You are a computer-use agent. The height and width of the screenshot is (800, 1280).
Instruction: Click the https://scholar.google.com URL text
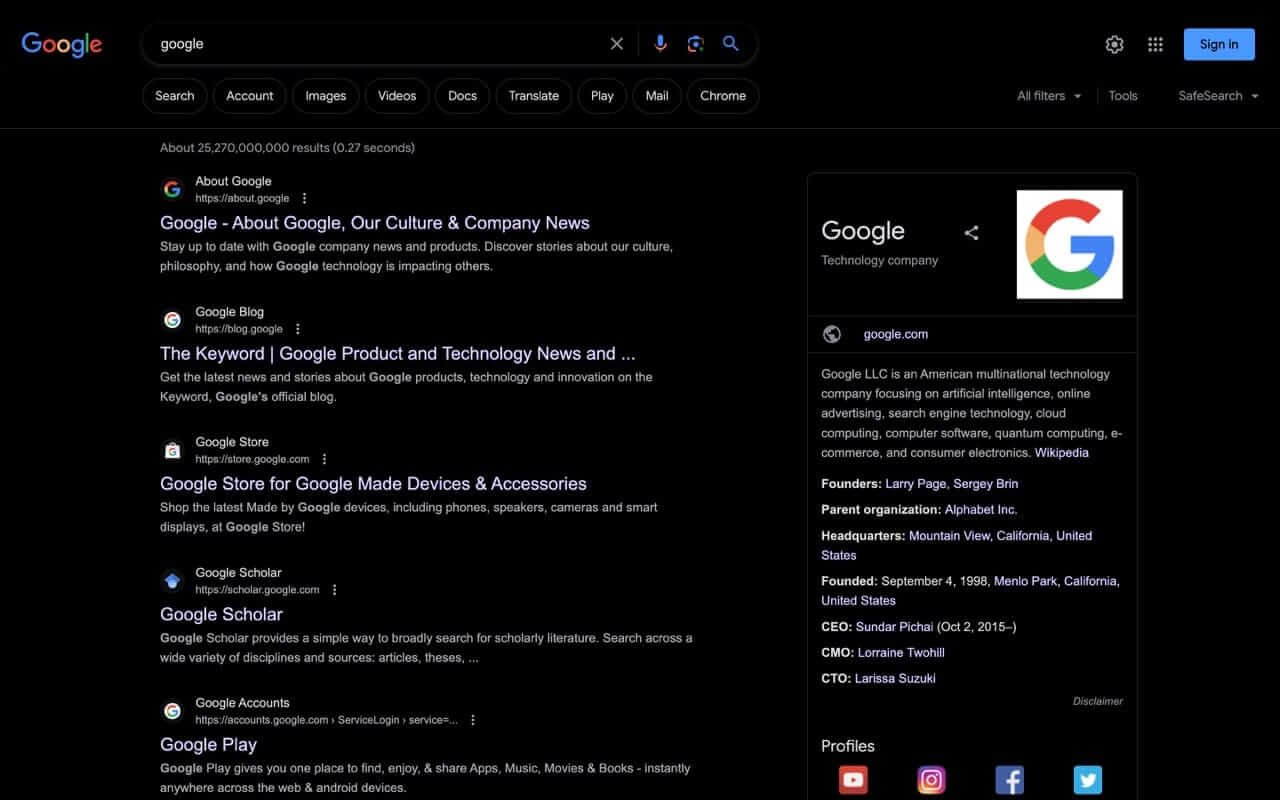coord(257,590)
